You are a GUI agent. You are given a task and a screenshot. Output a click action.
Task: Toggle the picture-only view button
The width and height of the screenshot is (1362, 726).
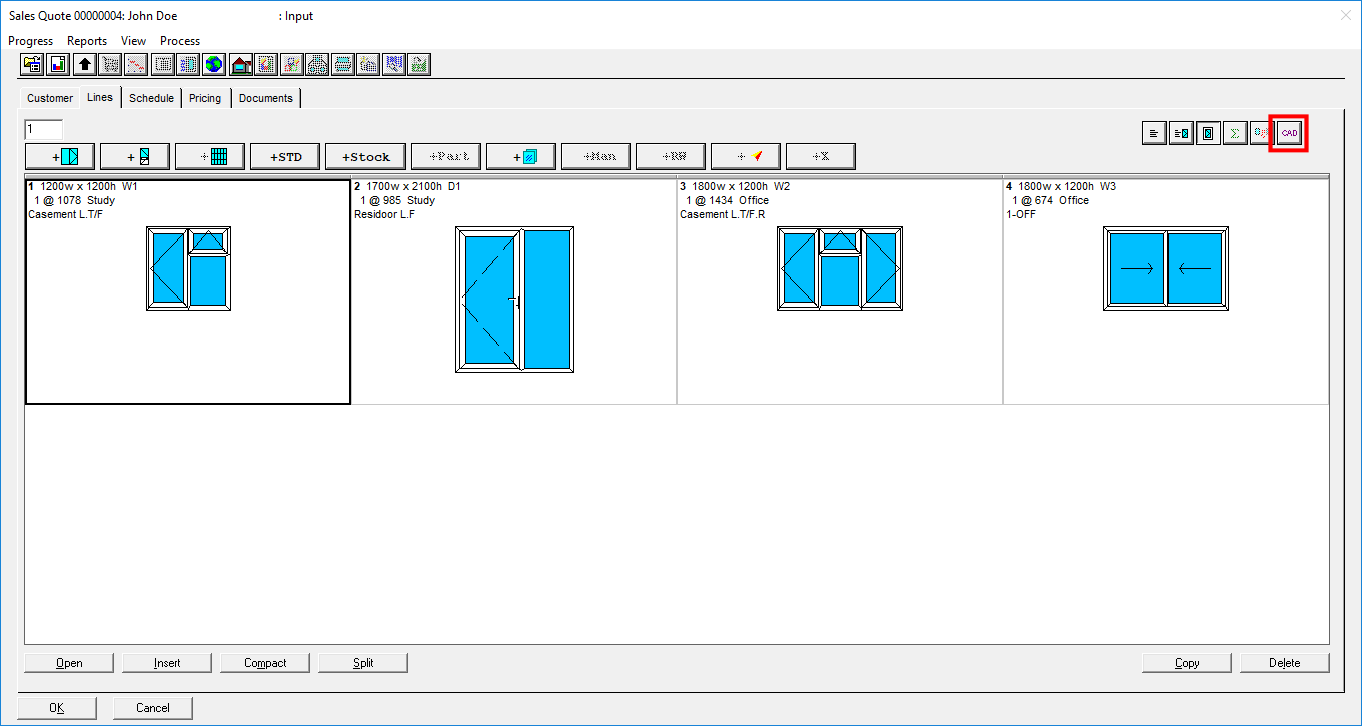point(1208,133)
